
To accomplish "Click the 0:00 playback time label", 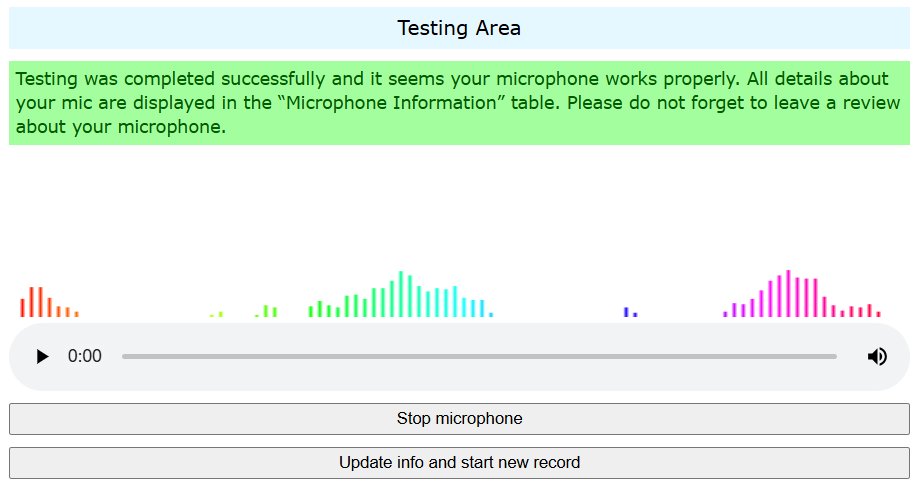I will (85, 356).
